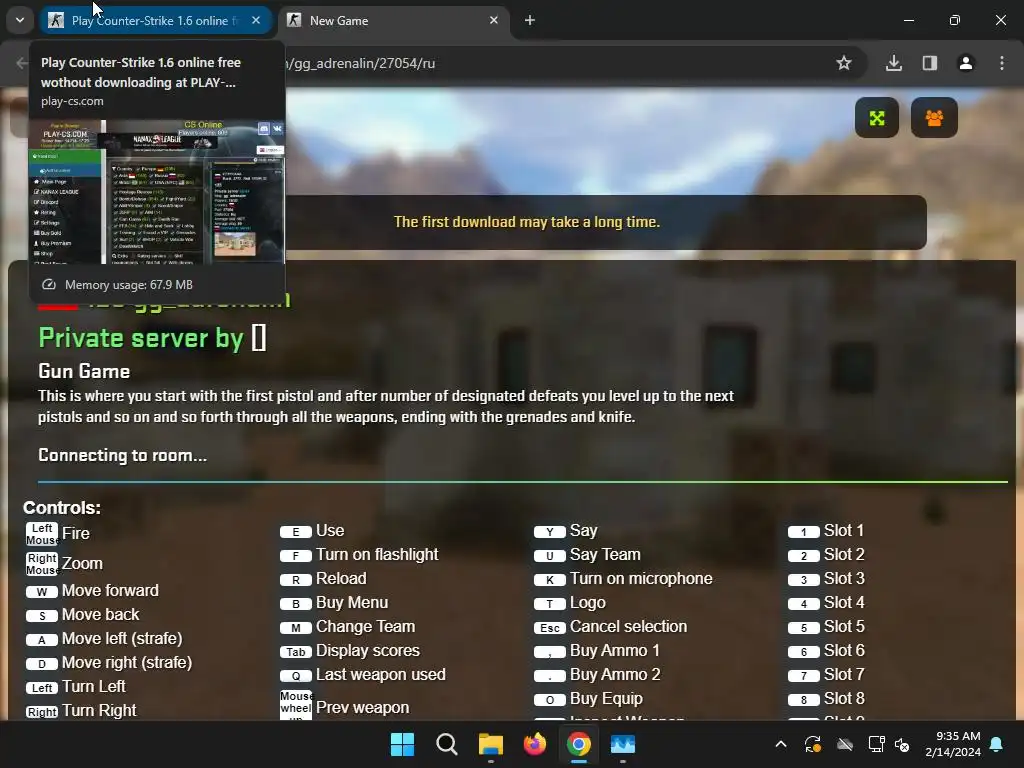
Task: Click the O key icon for Buy Equip
Action: click(x=550, y=700)
